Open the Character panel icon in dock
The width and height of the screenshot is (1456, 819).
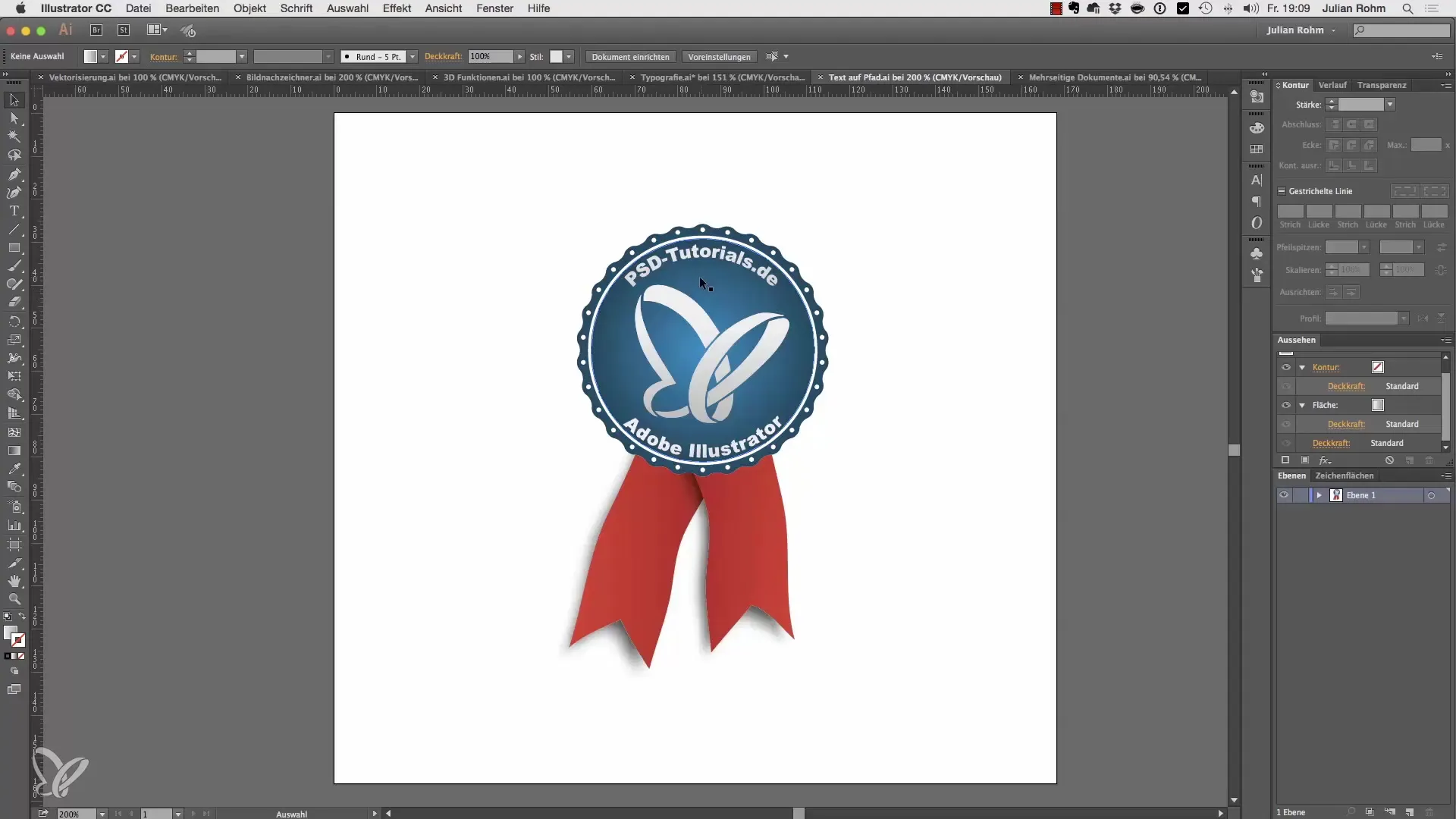click(x=1257, y=180)
